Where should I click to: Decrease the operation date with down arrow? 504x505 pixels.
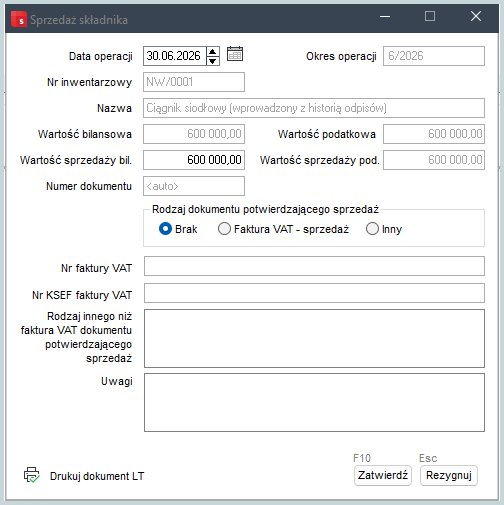tap(213, 61)
